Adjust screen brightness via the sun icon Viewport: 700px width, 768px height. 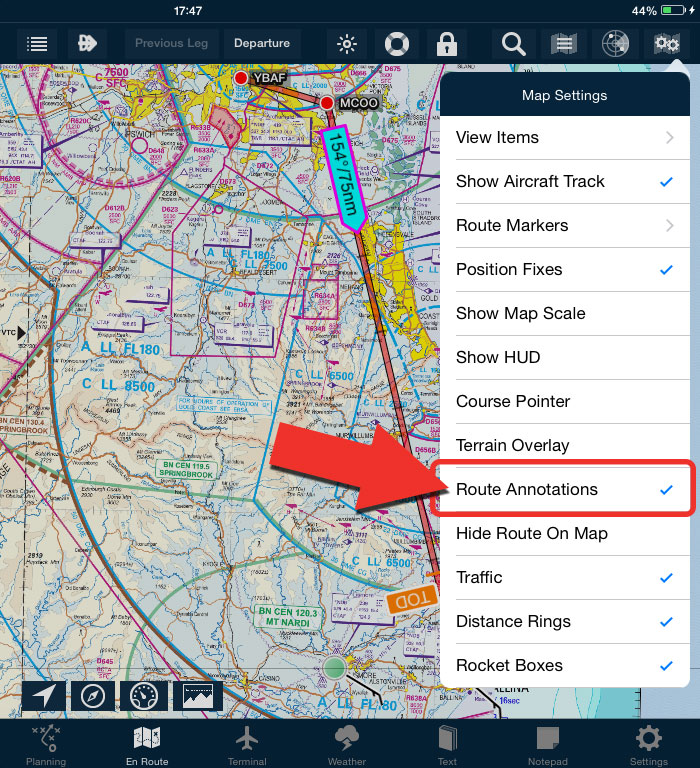click(x=347, y=44)
